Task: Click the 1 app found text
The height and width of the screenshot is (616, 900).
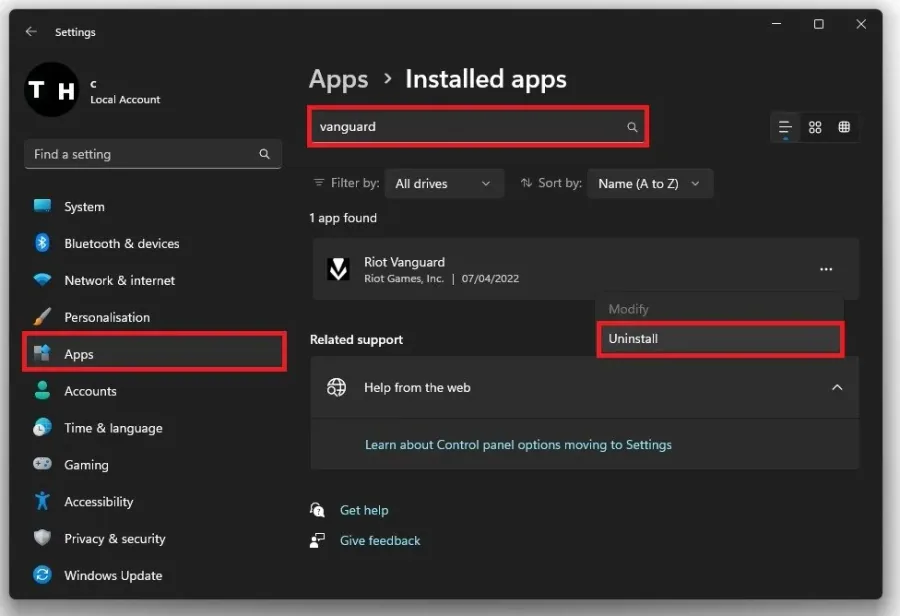Action: [343, 218]
